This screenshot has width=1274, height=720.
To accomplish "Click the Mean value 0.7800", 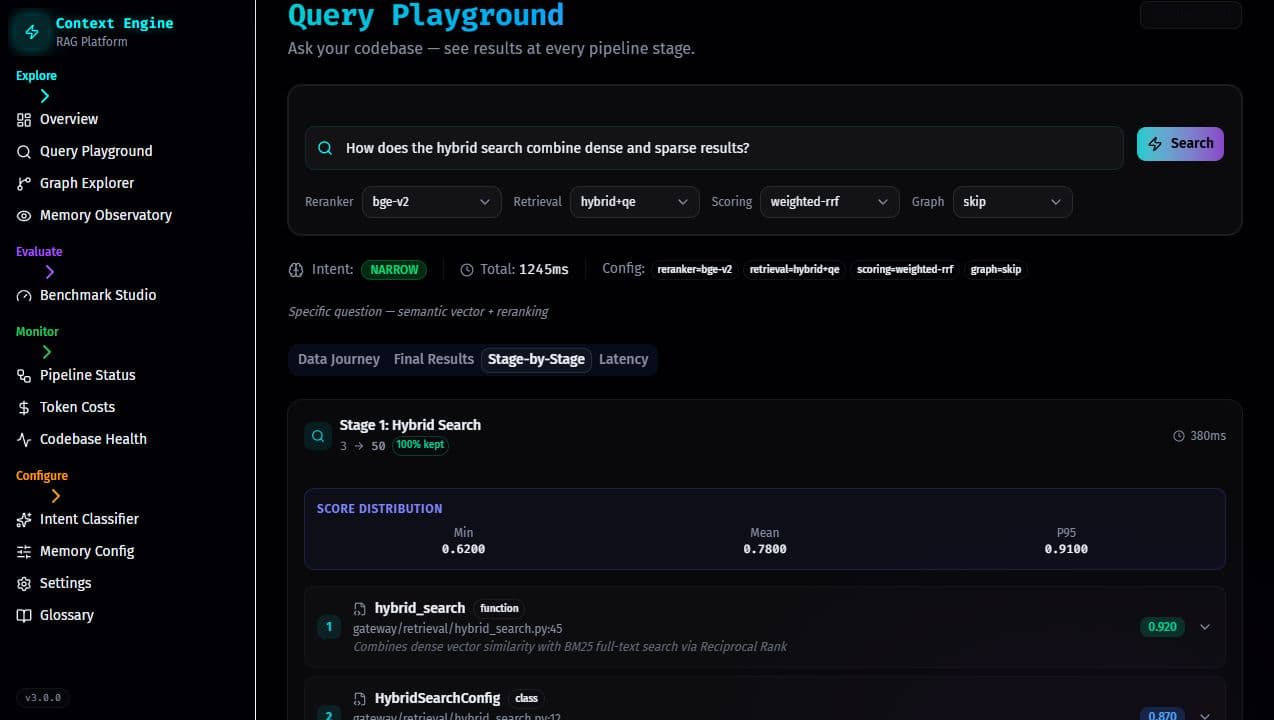I will coord(765,549).
